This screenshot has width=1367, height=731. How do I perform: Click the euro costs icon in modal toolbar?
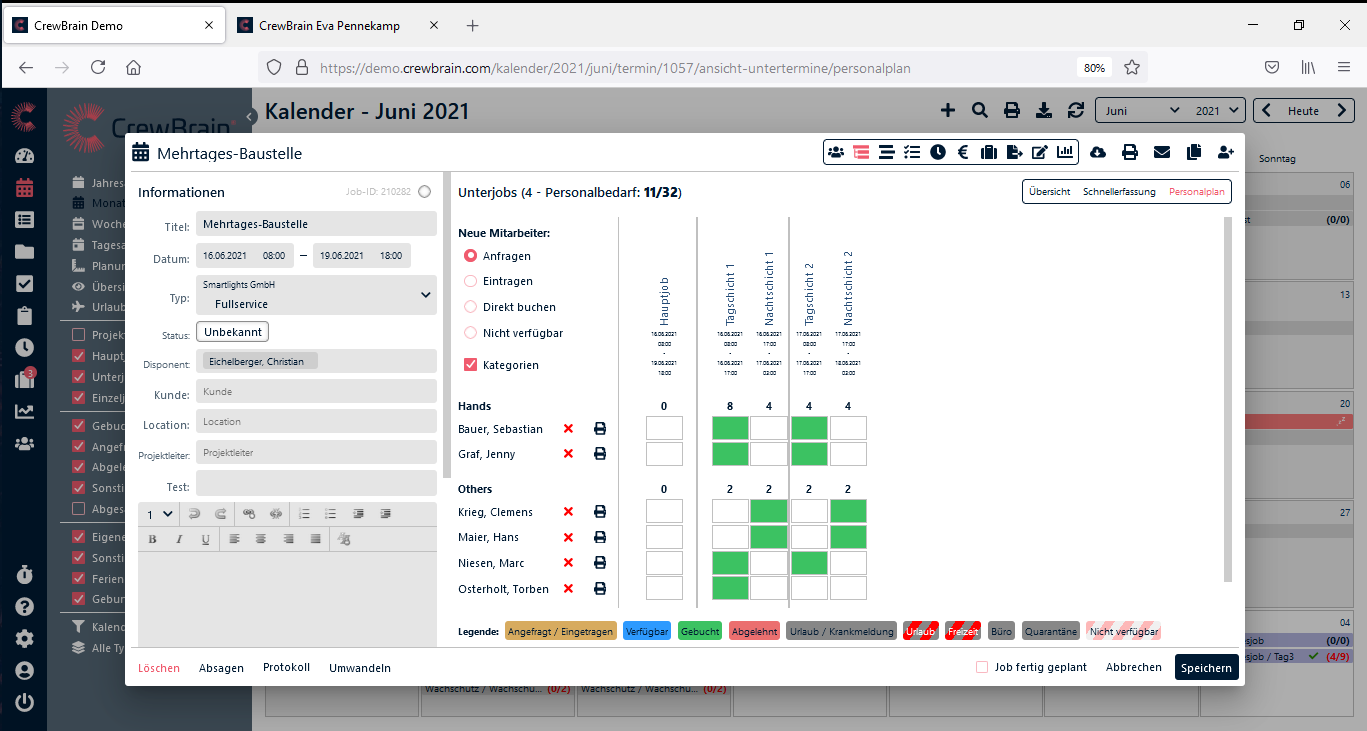(x=963, y=152)
